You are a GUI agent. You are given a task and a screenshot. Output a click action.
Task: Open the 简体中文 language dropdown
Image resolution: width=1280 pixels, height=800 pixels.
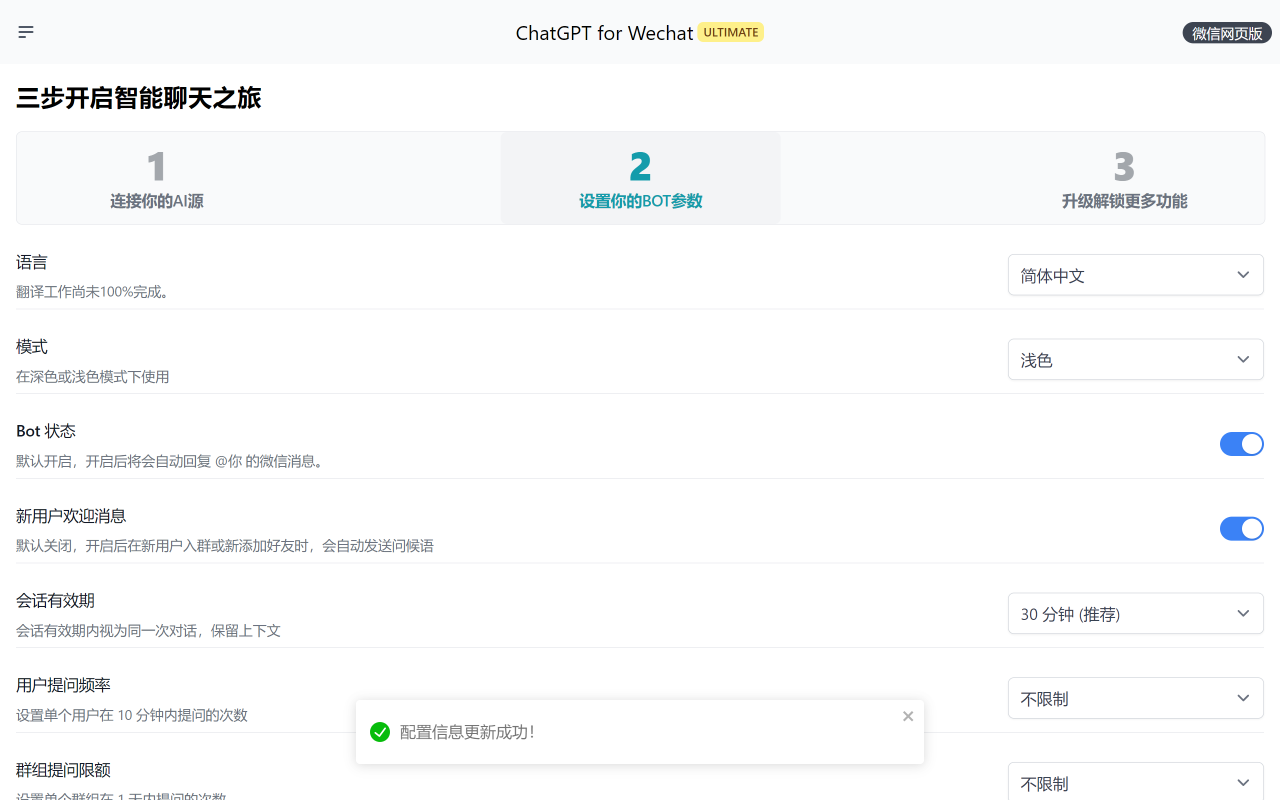1135,274
